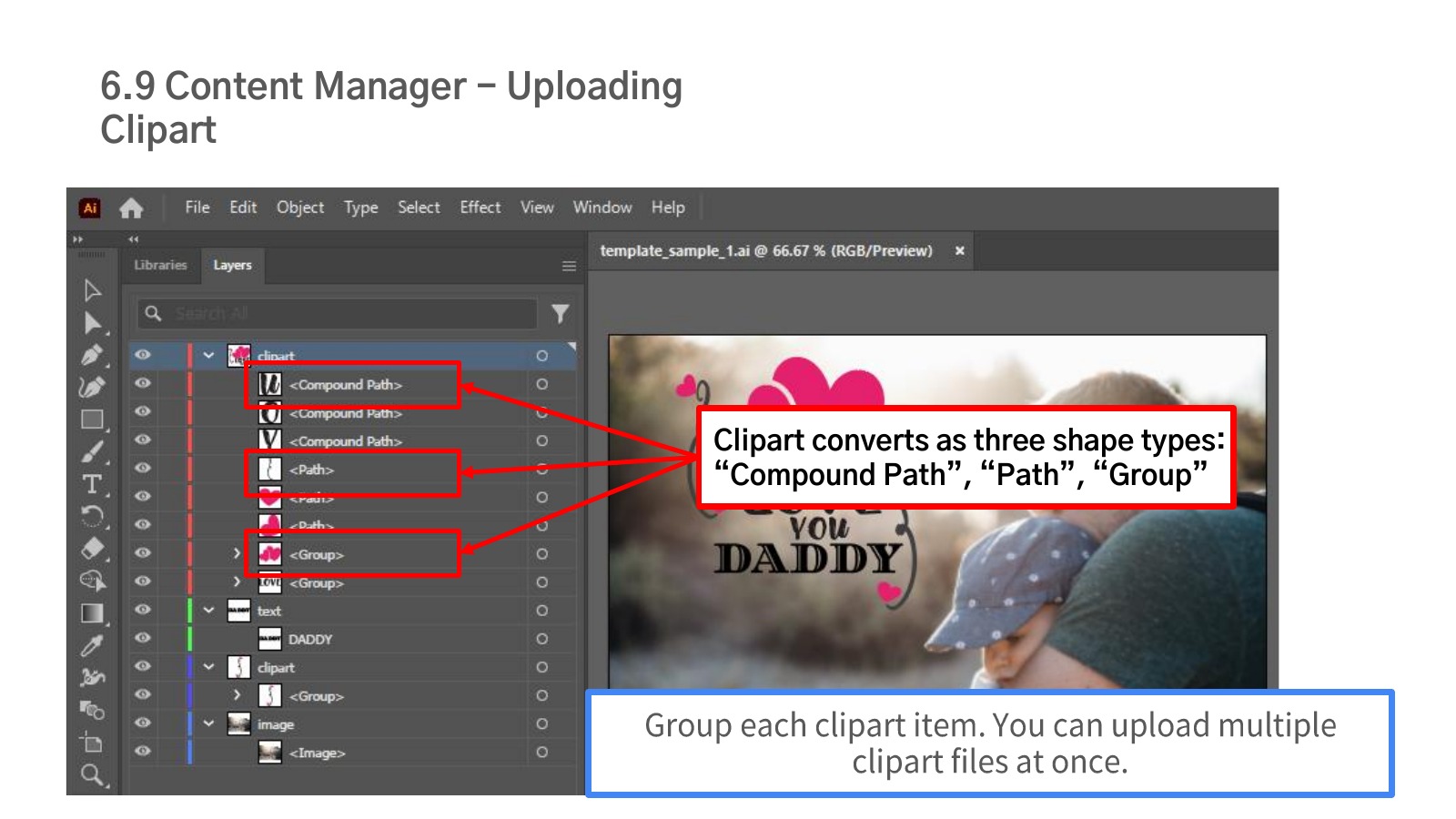Select the Type tool
Screen dimensions: 1456x819
click(92, 484)
